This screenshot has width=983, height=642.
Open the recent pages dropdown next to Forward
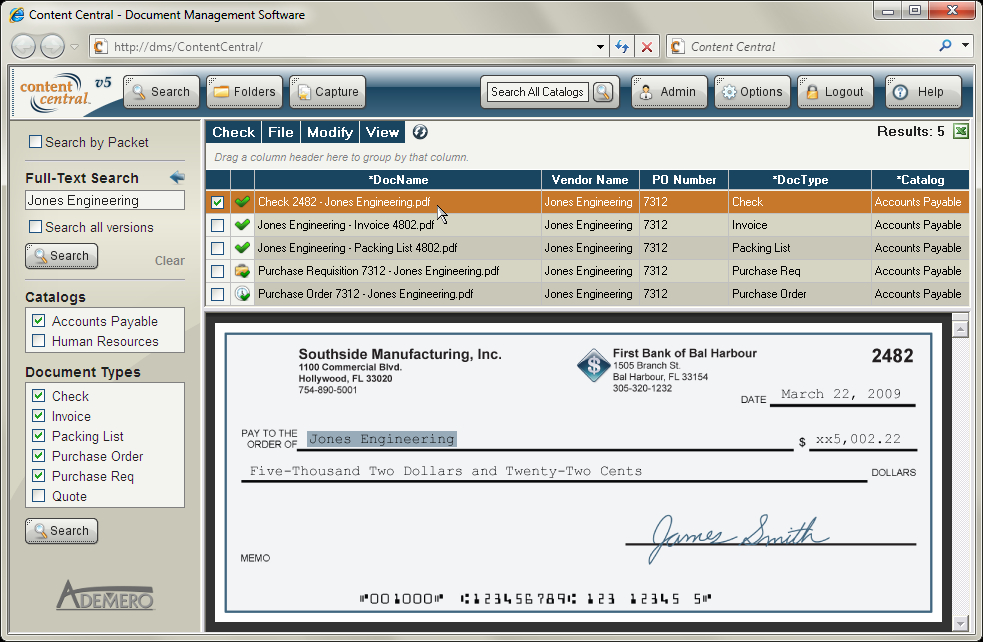click(x=74, y=47)
